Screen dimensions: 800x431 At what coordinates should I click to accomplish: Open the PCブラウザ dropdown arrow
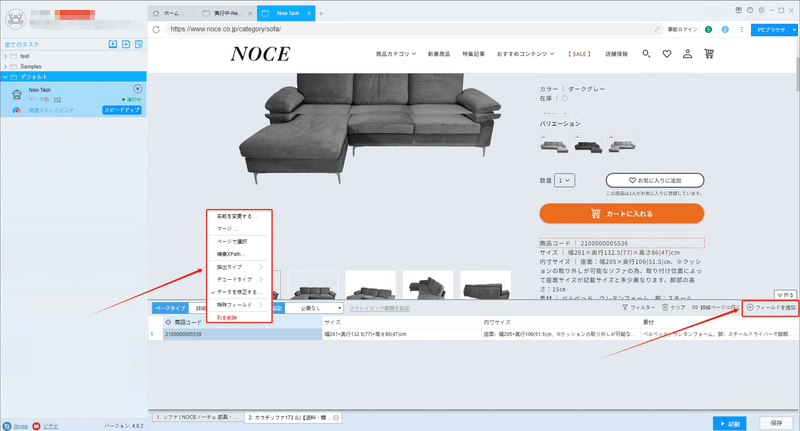tap(794, 30)
